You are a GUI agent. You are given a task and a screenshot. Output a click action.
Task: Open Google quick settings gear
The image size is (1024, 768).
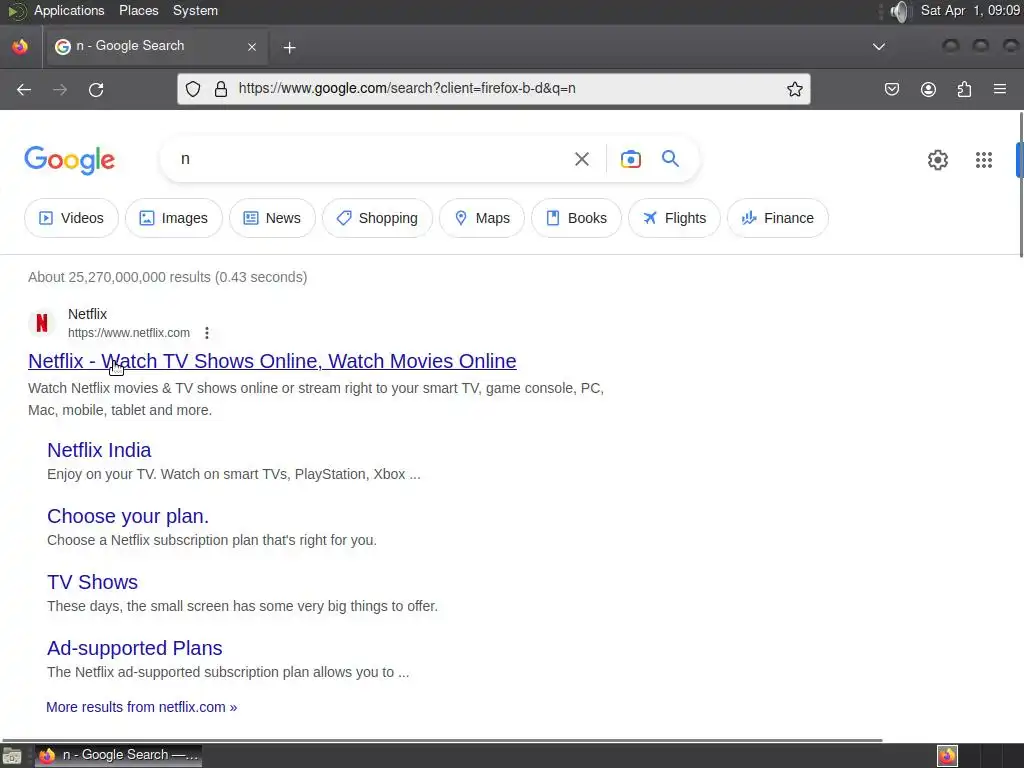coord(938,160)
